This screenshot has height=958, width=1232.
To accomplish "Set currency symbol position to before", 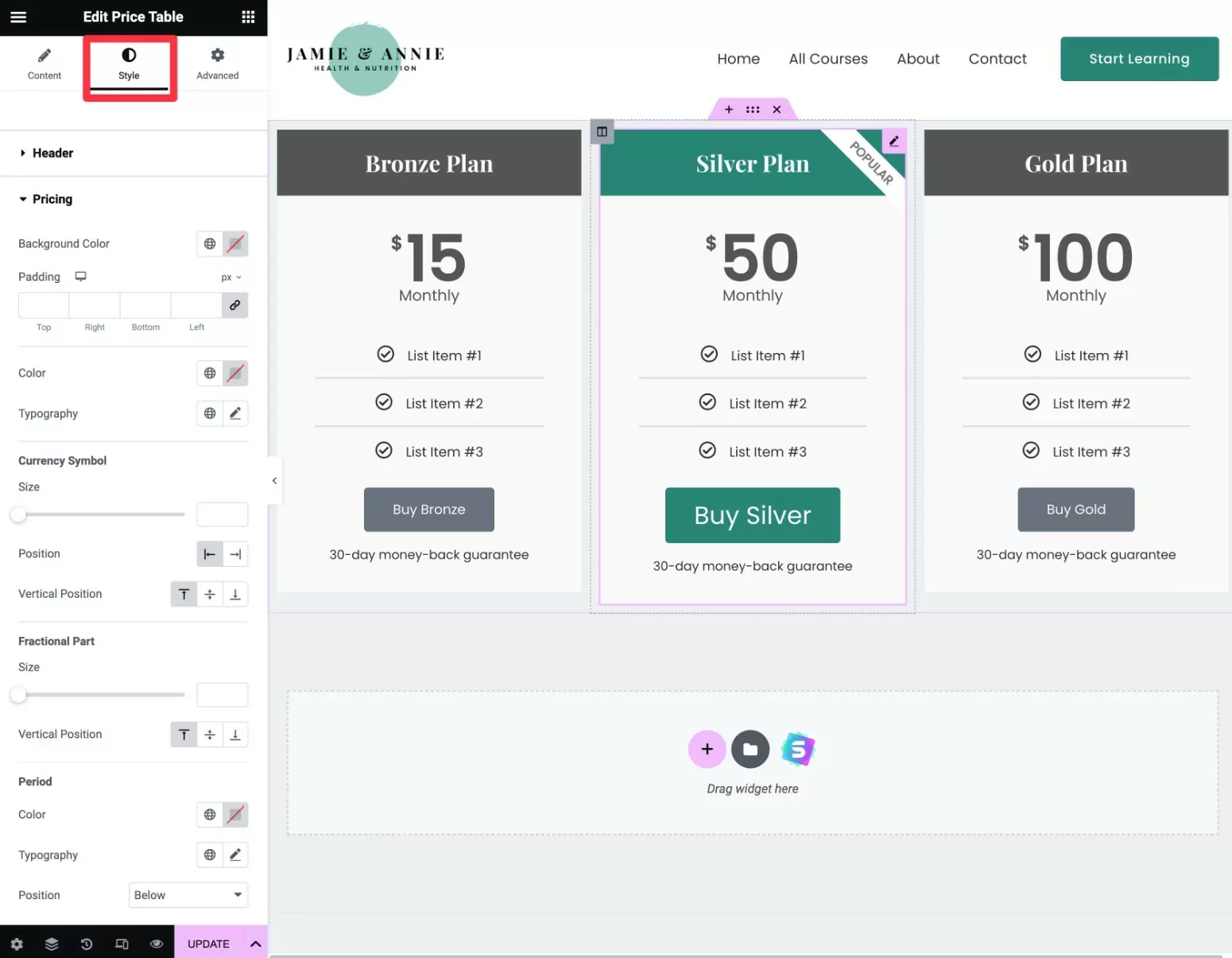I will pyautogui.click(x=210, y=554).
